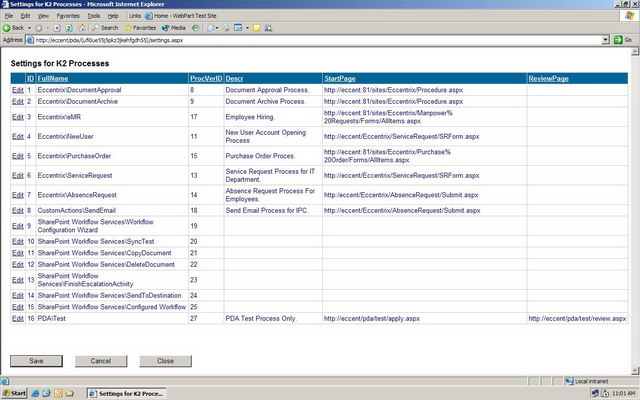This screenshot has width=640, height=400.
Task: Open the Favorites pane
Action: point(140,28)
